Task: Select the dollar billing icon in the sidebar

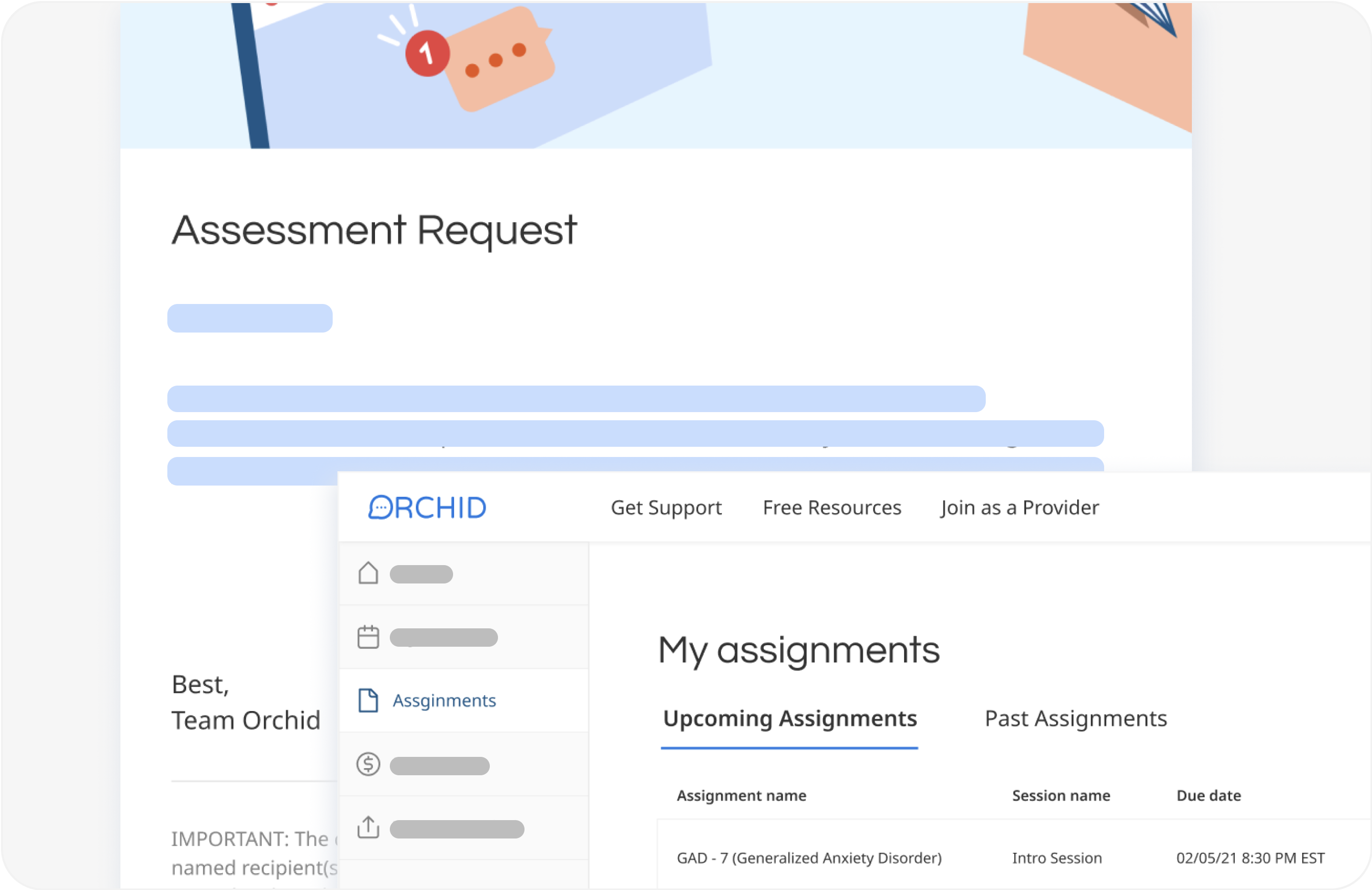Action: pos(368,765)
